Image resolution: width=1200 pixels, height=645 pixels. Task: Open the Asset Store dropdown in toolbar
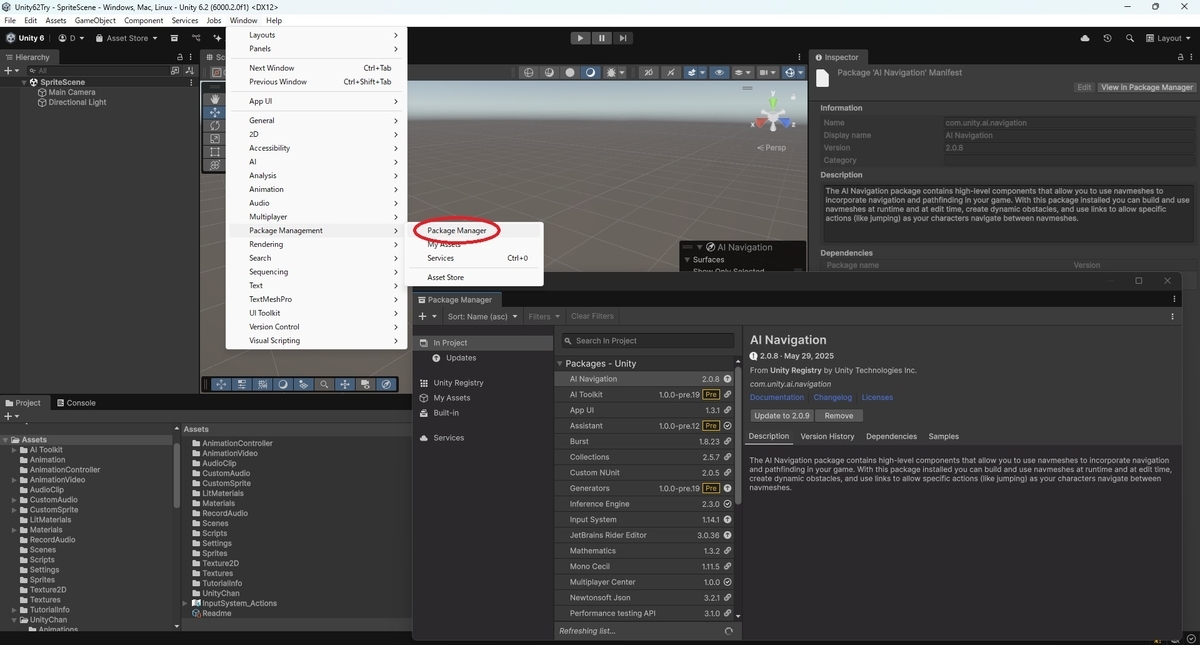tap(126, 38)
